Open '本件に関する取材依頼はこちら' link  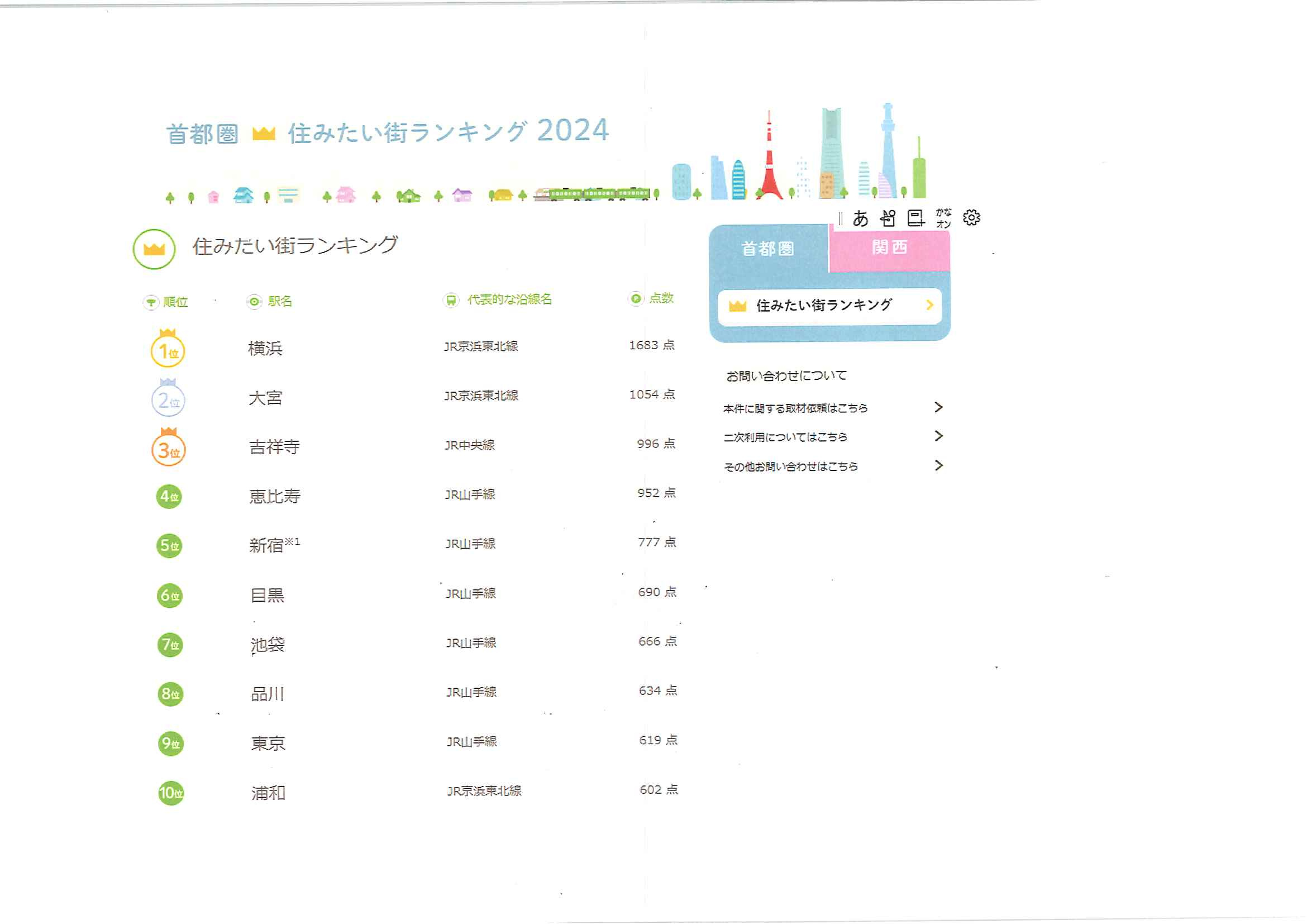pos(795,409)
